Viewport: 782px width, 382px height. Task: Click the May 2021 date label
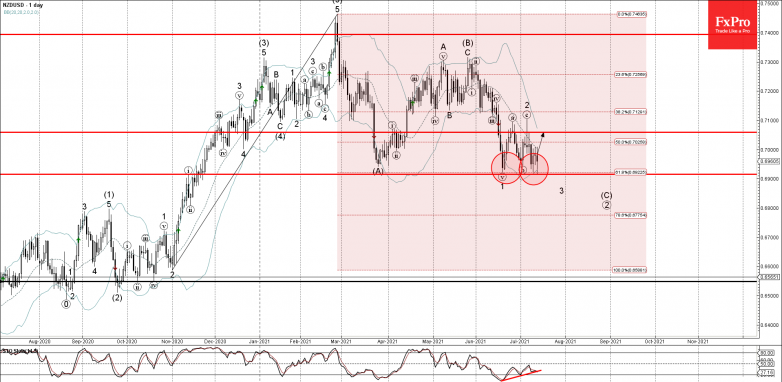click(432, 342)
